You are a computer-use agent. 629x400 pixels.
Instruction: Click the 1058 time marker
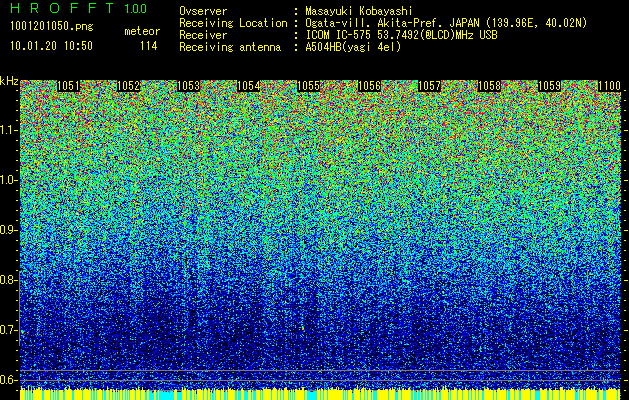click(489, 86)
